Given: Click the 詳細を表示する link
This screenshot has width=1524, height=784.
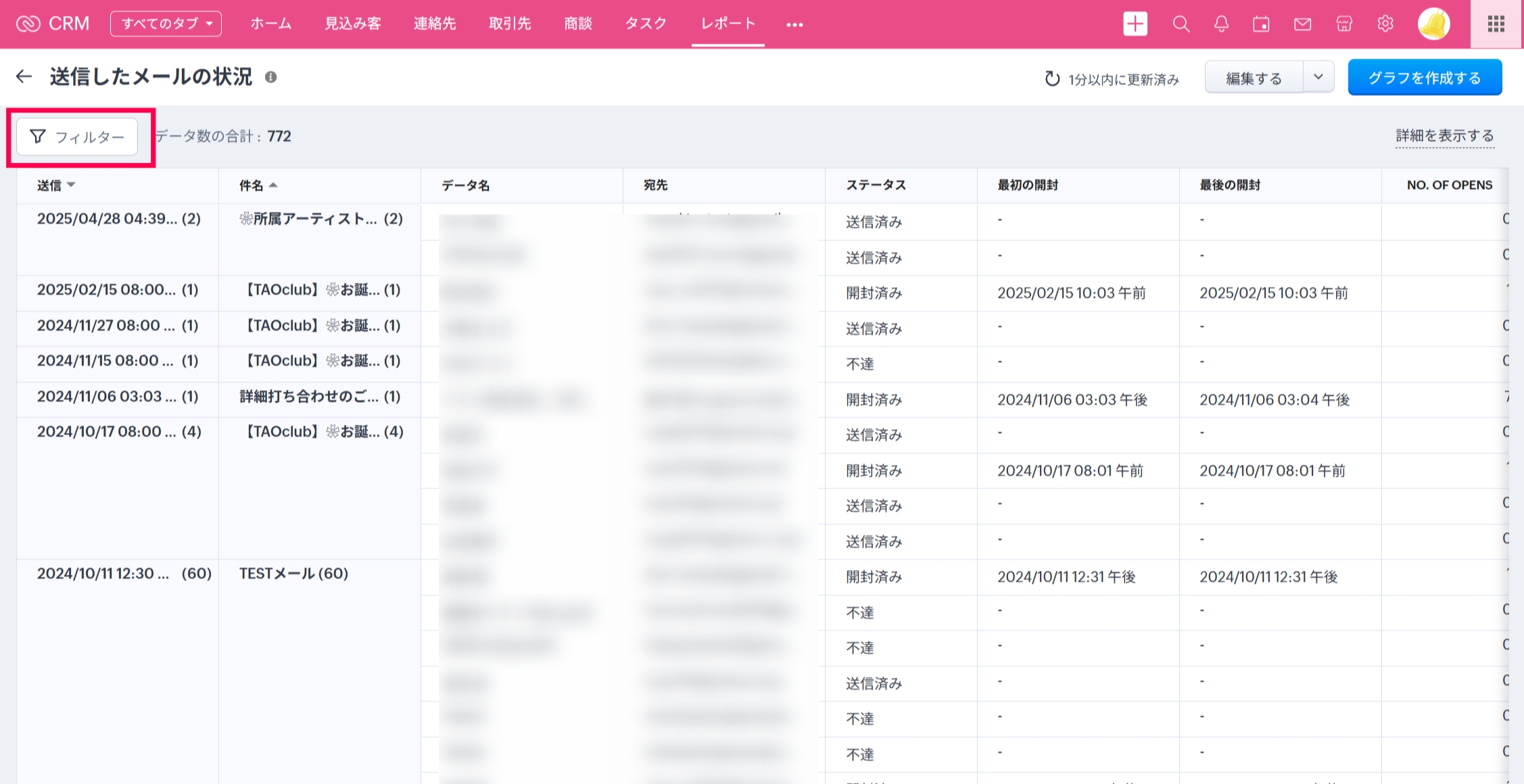Looking at the screenshot, I should [x=1444, y=136].
